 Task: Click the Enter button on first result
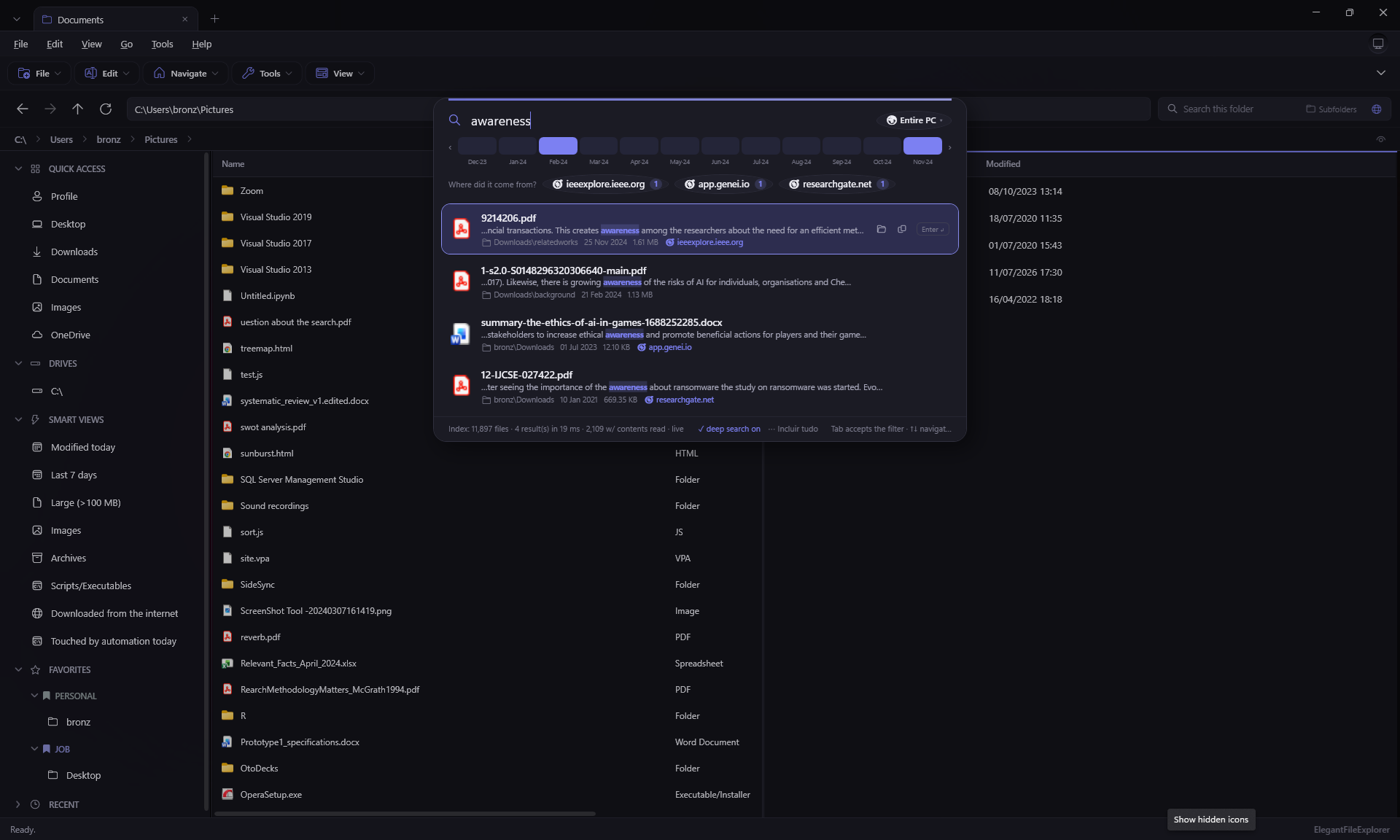(933, 230)
